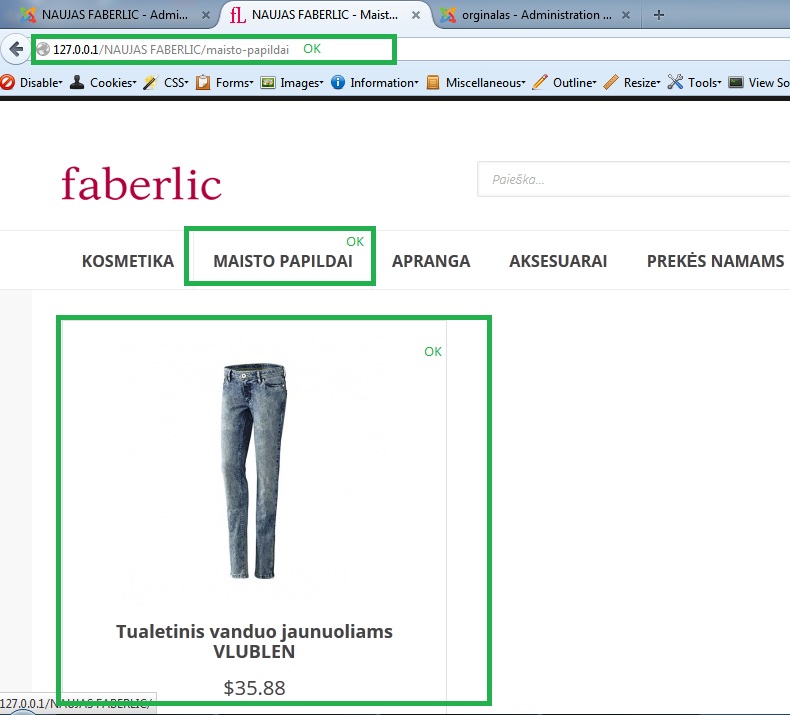790x715 pixels.
Task: Click the globe site identity icon
Action: [43, 49]
